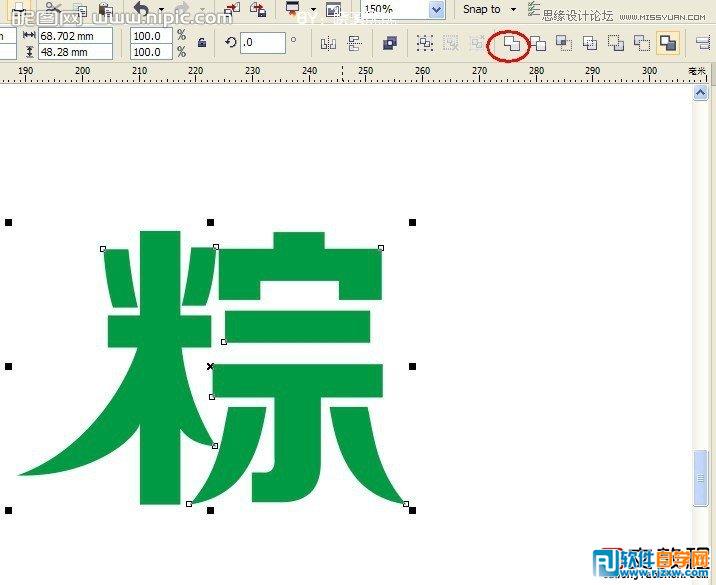Click the Paste clipboard icon
This screenshot has width=716, height=585.
(x=106, y=9)
